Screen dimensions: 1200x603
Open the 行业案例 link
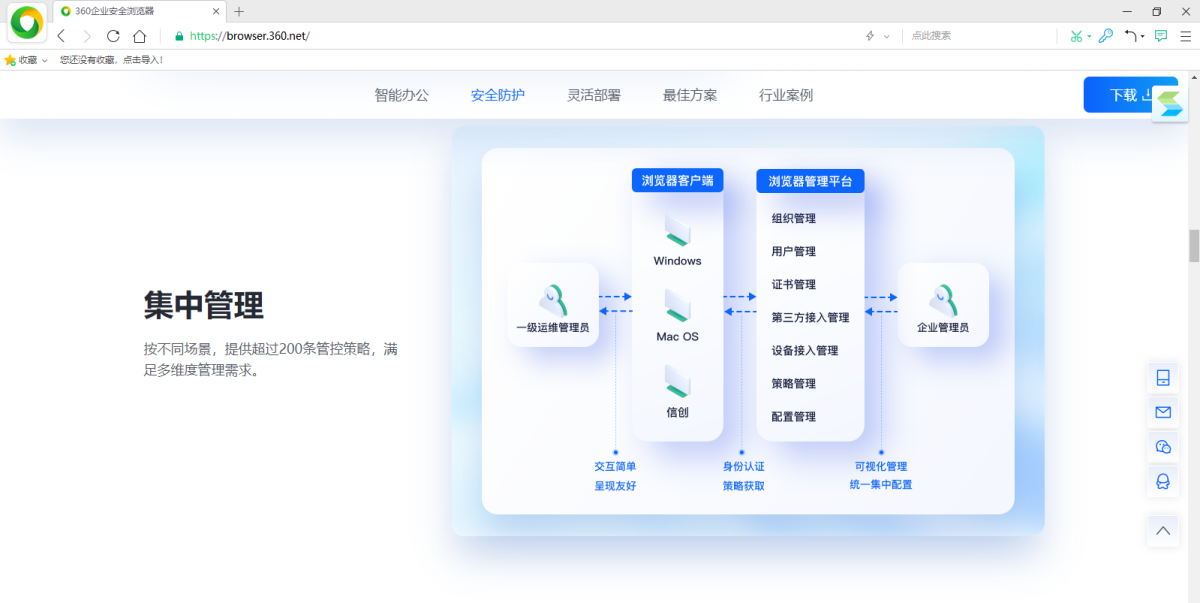coord(786,95)
